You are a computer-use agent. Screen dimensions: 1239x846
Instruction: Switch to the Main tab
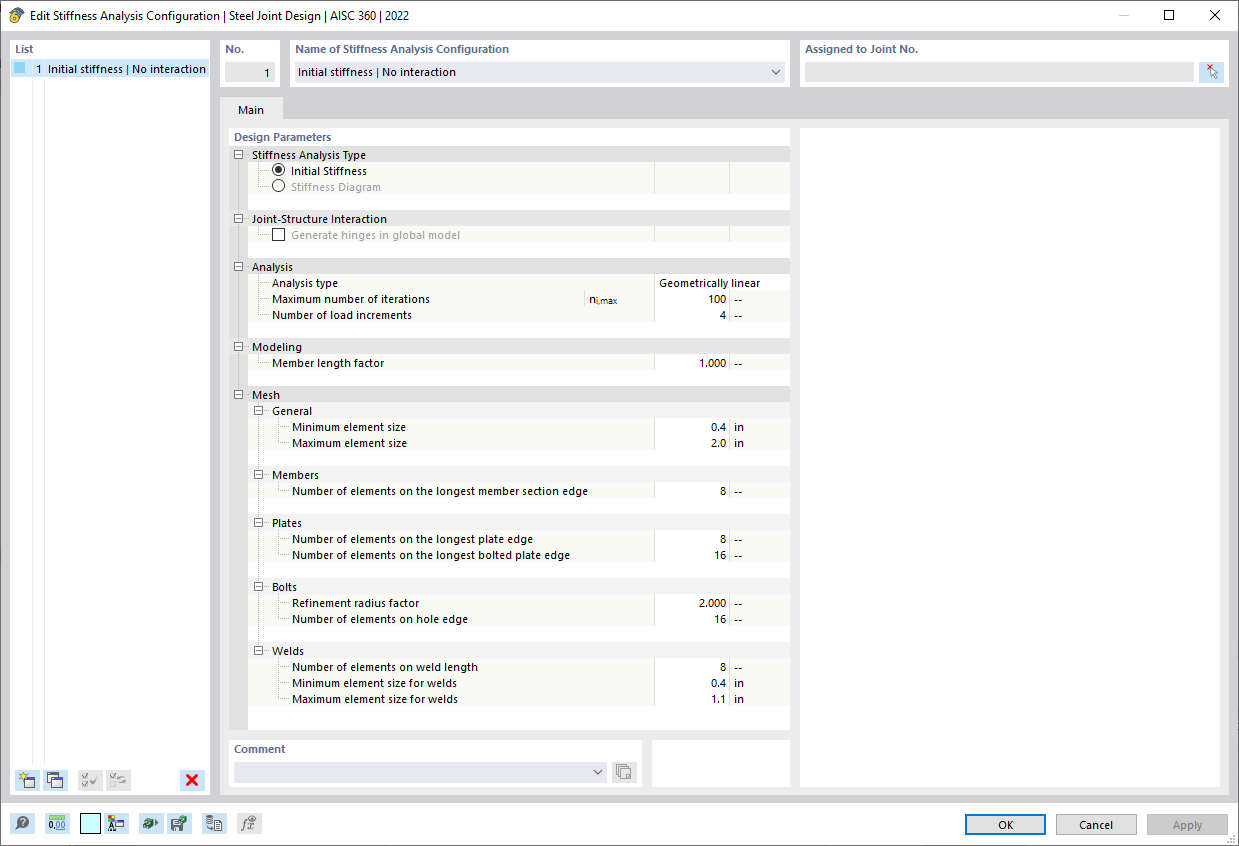(251, 110)
